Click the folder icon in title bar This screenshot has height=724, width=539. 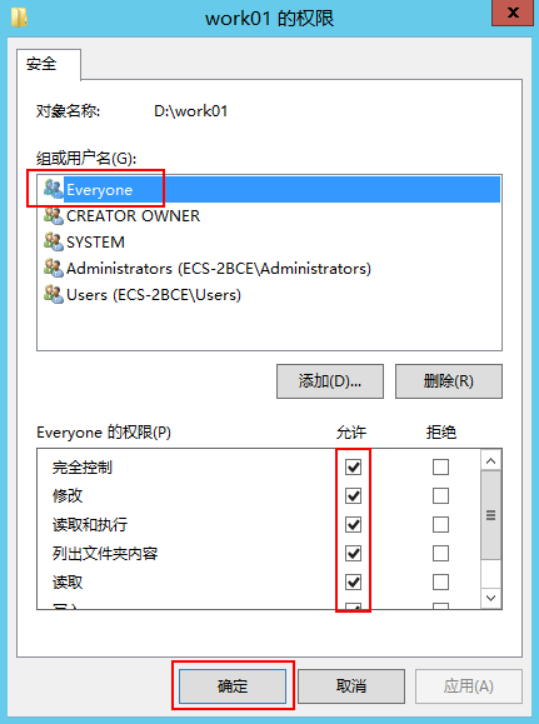click(18, 18)
